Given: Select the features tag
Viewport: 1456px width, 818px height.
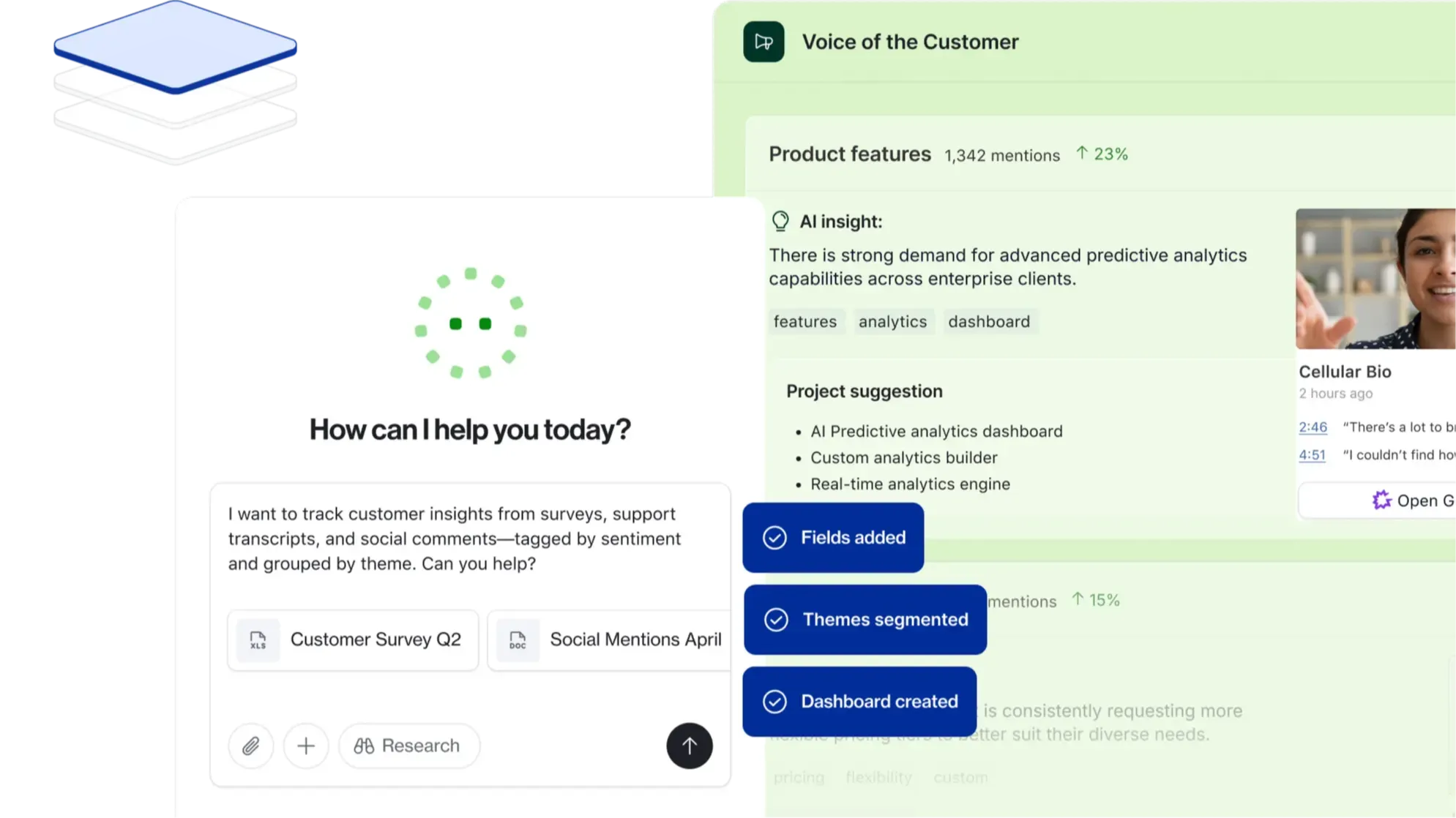Looking at the screenshot, I should pyautogui.click(x=805, y=321).
